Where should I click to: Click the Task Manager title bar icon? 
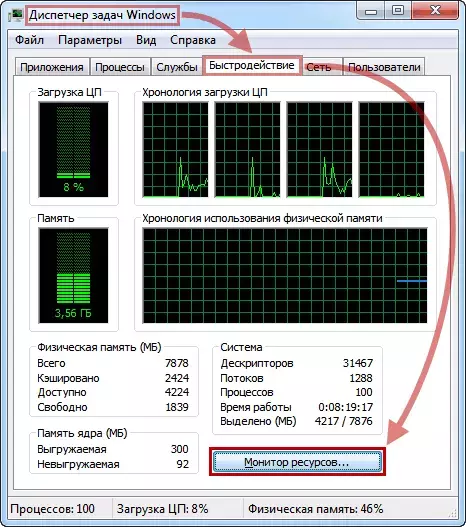(x=15, y=15)
